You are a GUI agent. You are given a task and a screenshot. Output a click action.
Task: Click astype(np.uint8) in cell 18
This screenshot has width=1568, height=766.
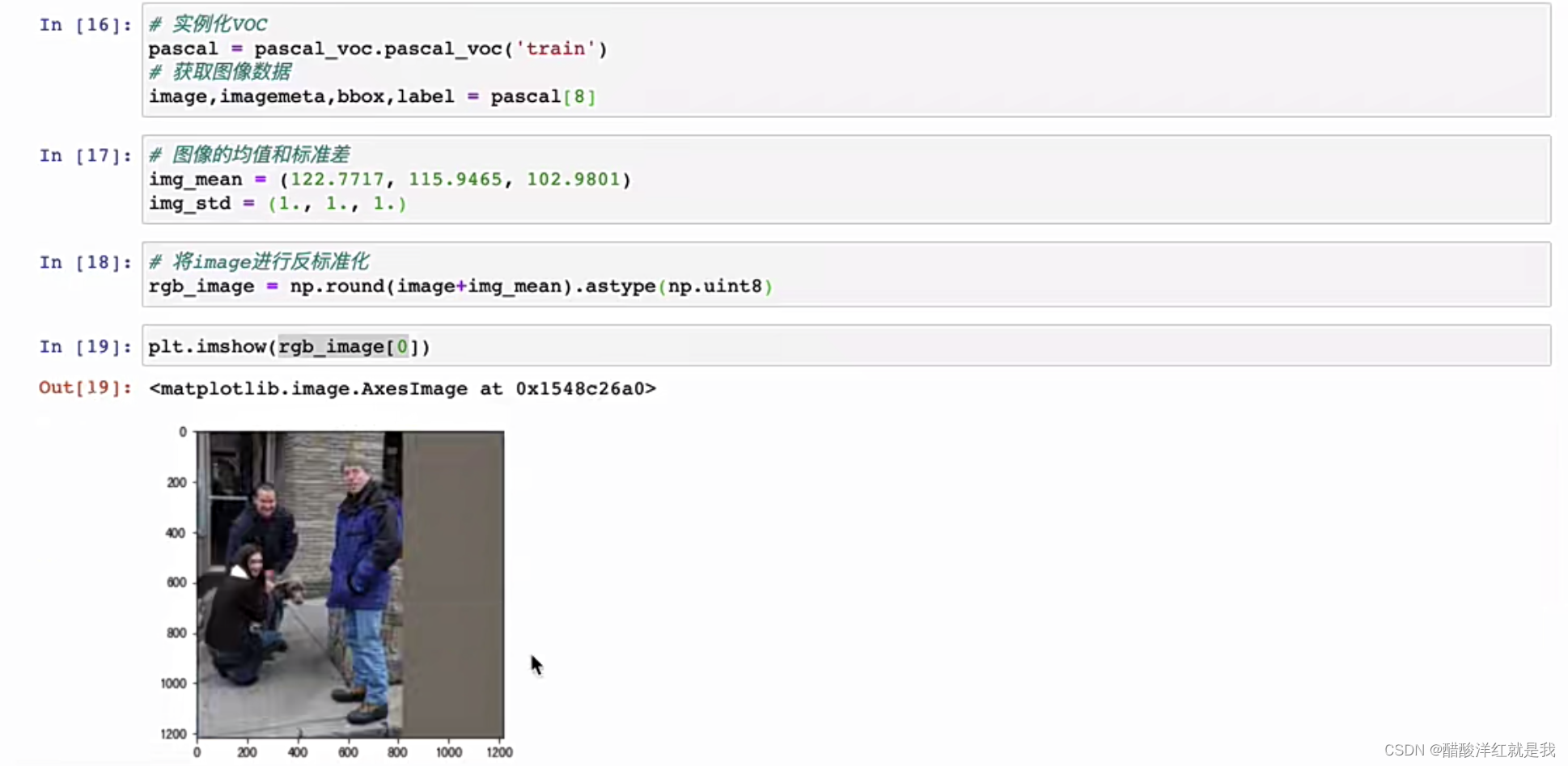click(x=679, y=286)
